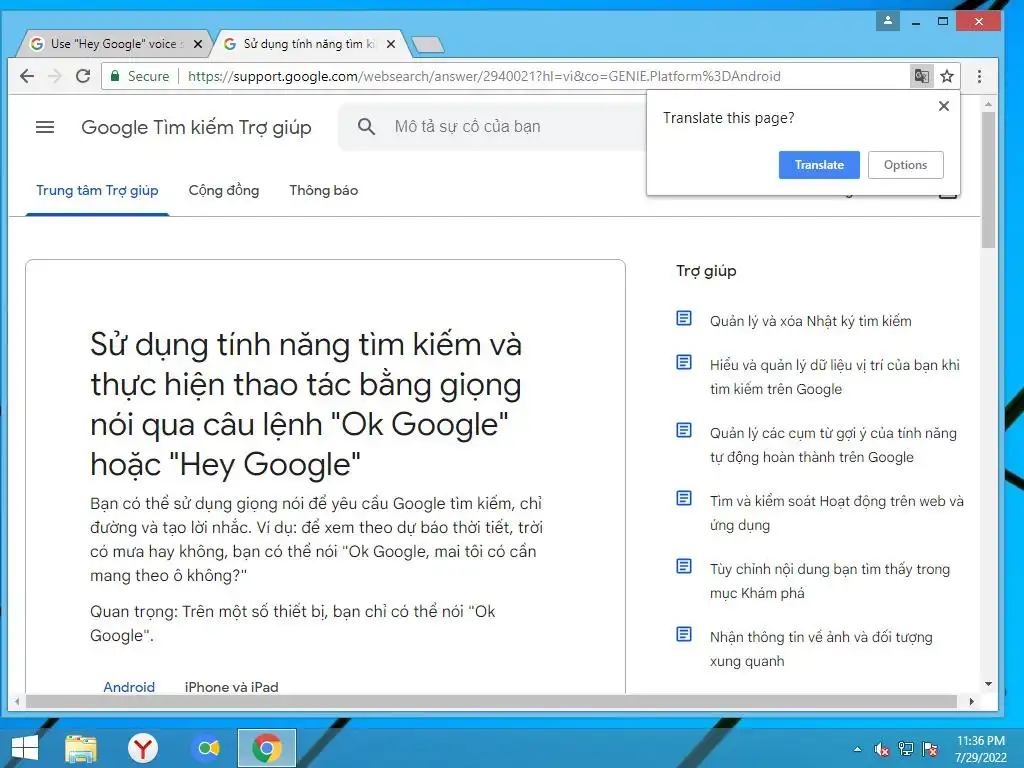Open a new tab
Screen dimensions: 1024x768
428,44
